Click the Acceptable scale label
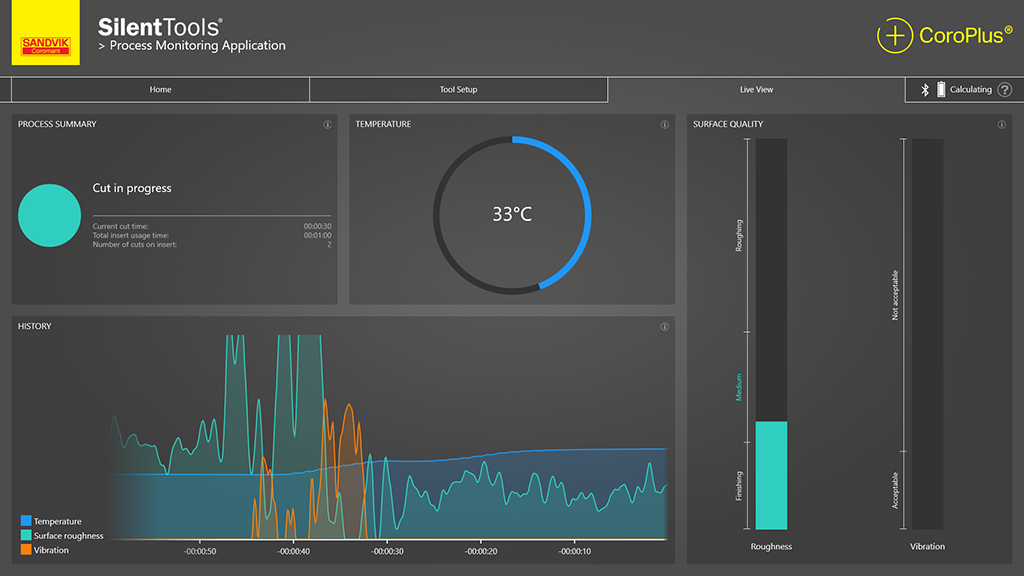Viewport: 1024px width, 576px height. click(895, 490)
